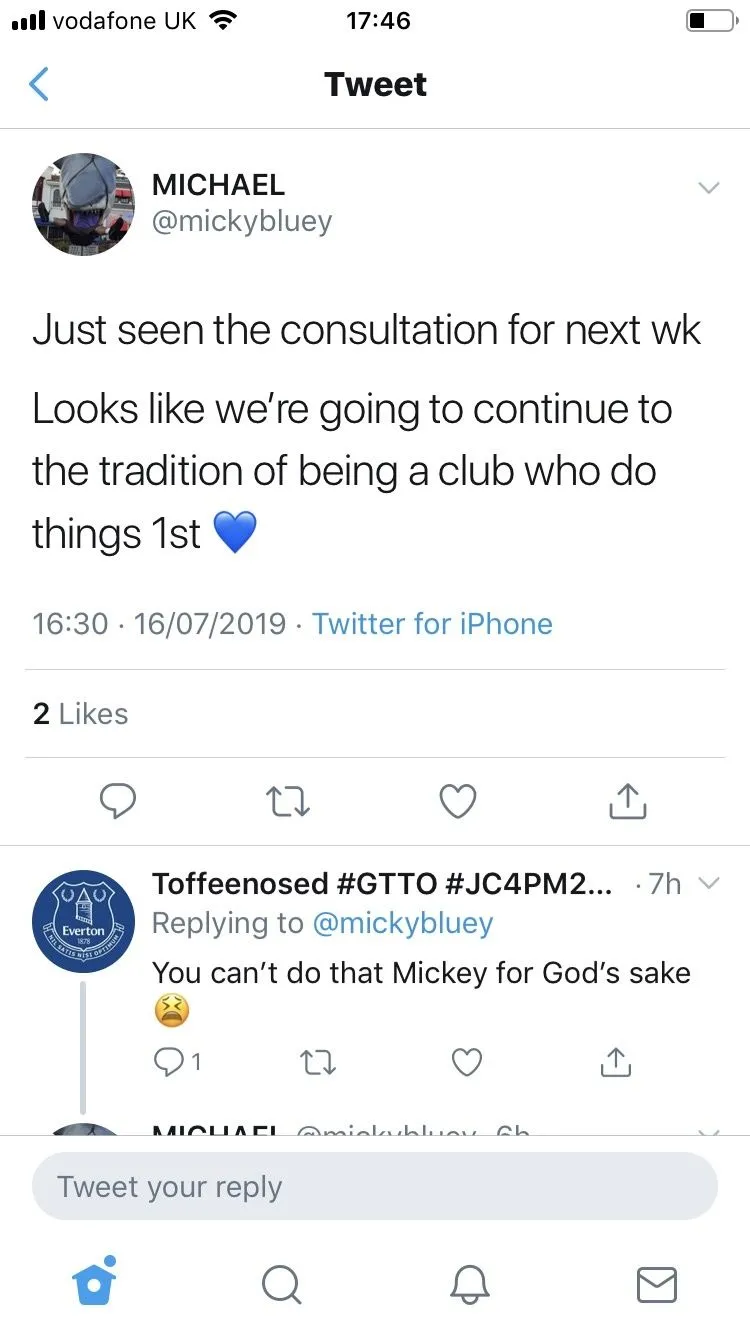
Task: Open tweet options chevron for MICHAEL's tweet
Action: tap(708, 188)
